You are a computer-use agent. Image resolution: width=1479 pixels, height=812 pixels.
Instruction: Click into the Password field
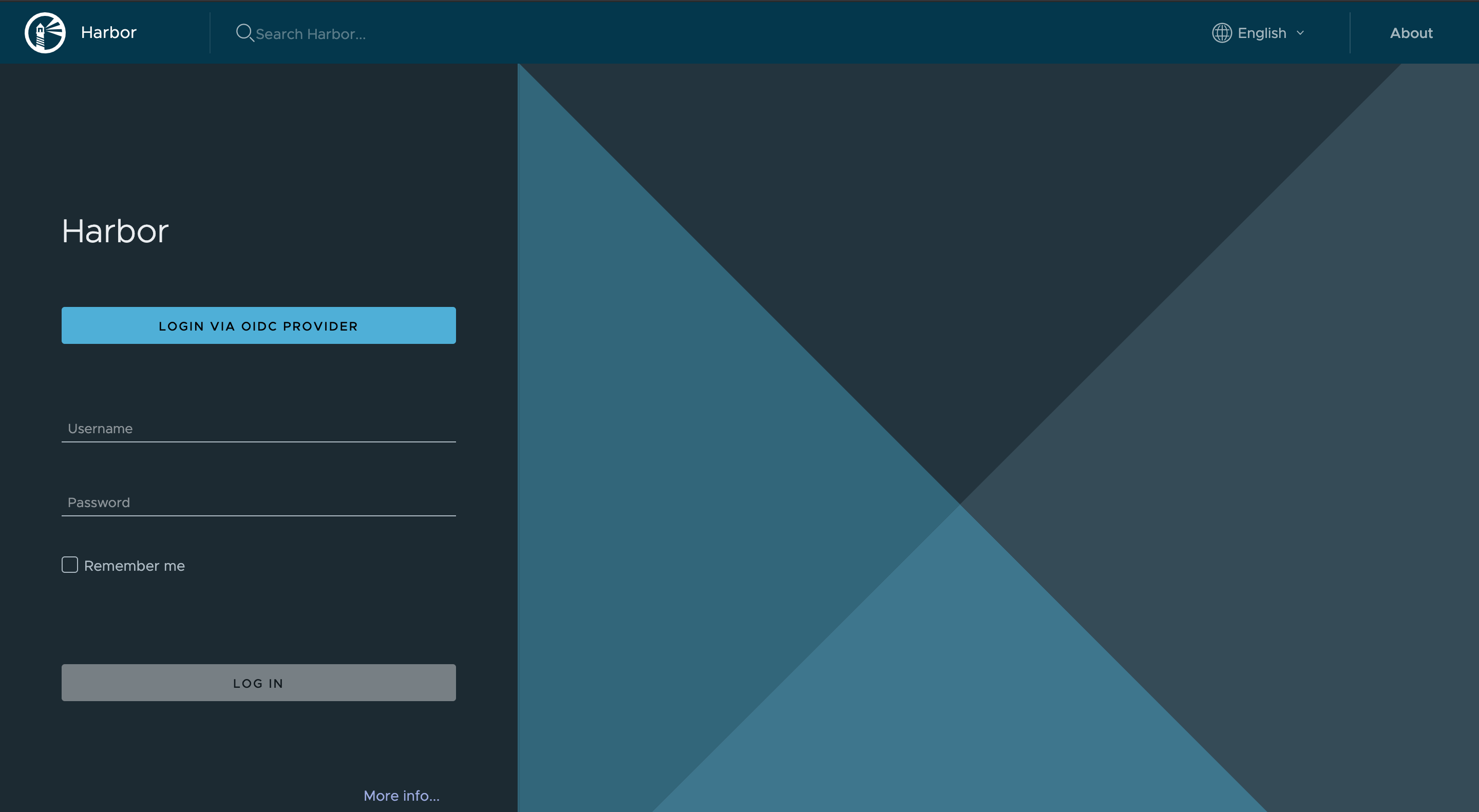point(258,502)
